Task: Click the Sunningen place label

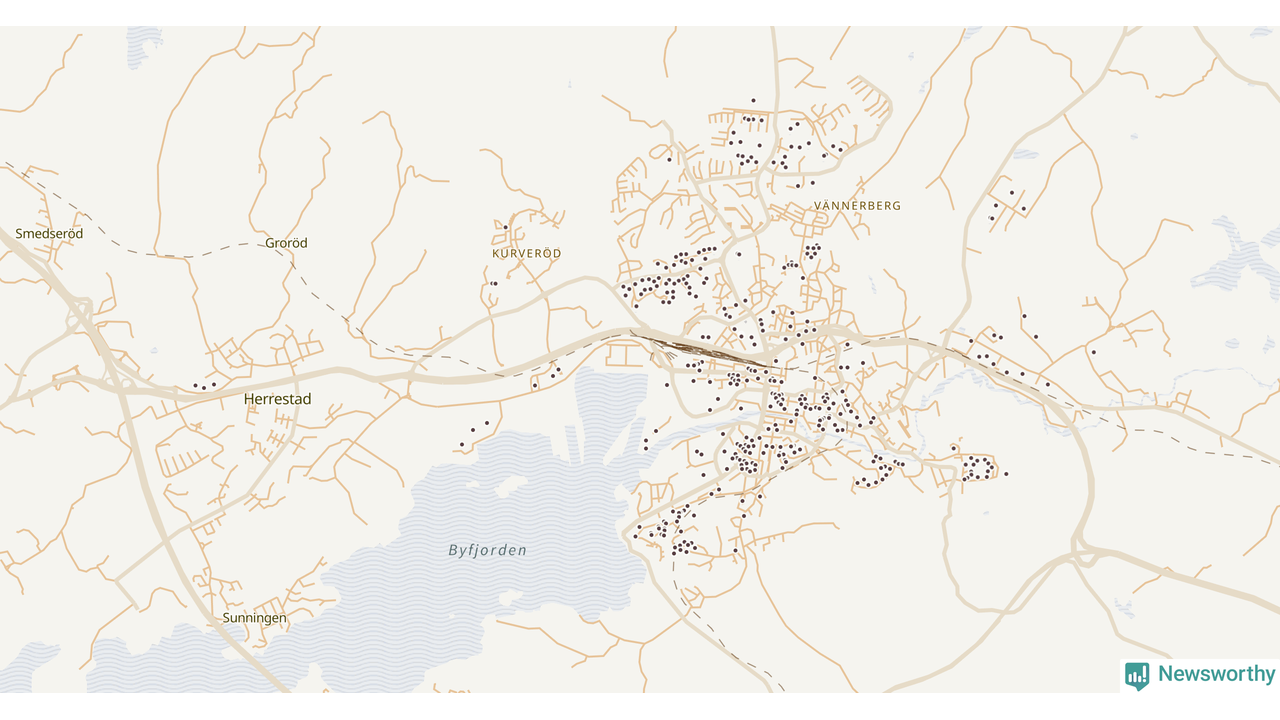Action: pos(254,618)
